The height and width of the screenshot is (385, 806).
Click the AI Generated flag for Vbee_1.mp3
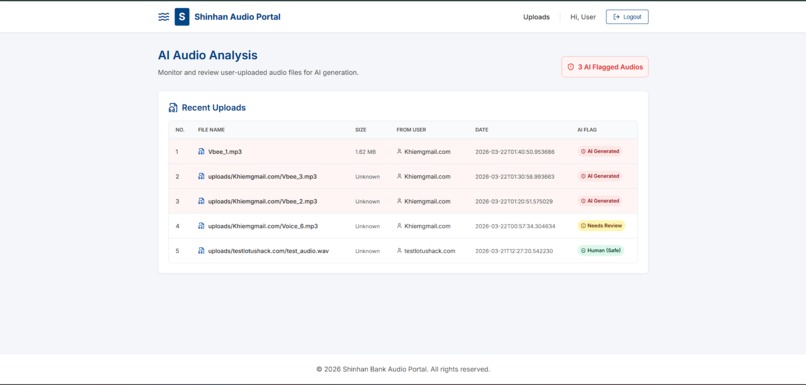600,152
